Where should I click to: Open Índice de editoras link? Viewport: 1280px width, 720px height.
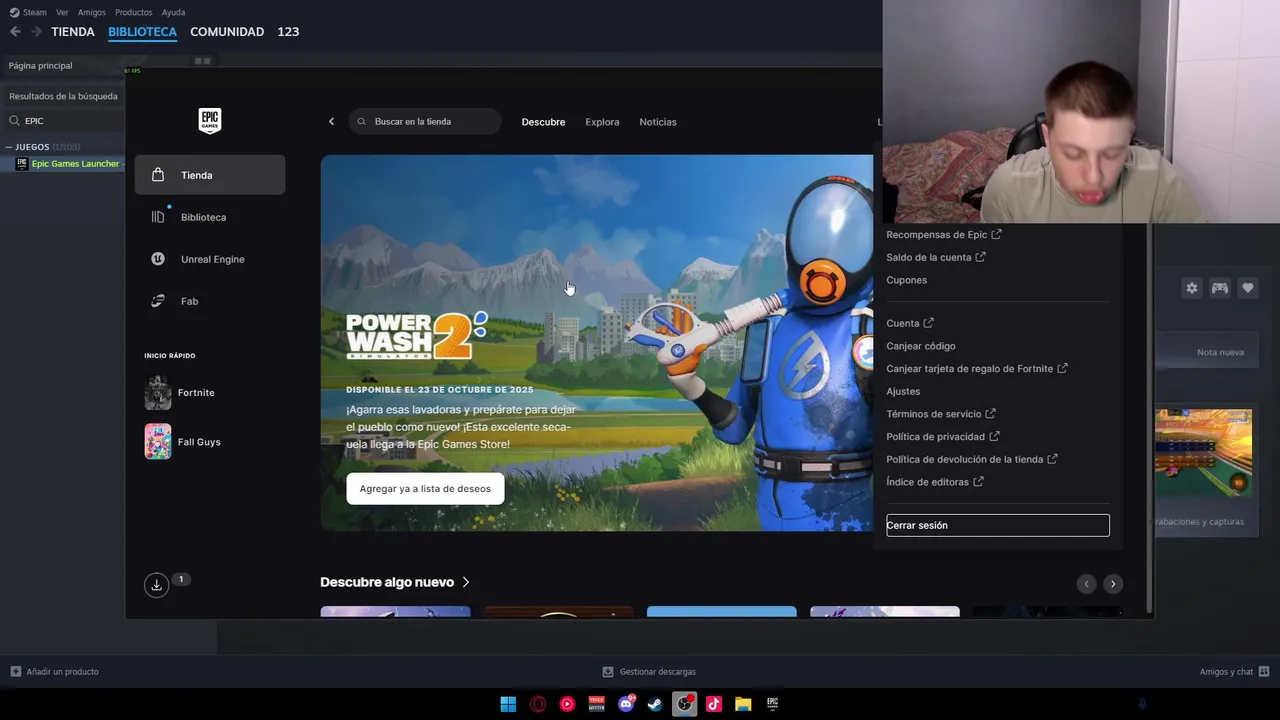coord(935,482)
